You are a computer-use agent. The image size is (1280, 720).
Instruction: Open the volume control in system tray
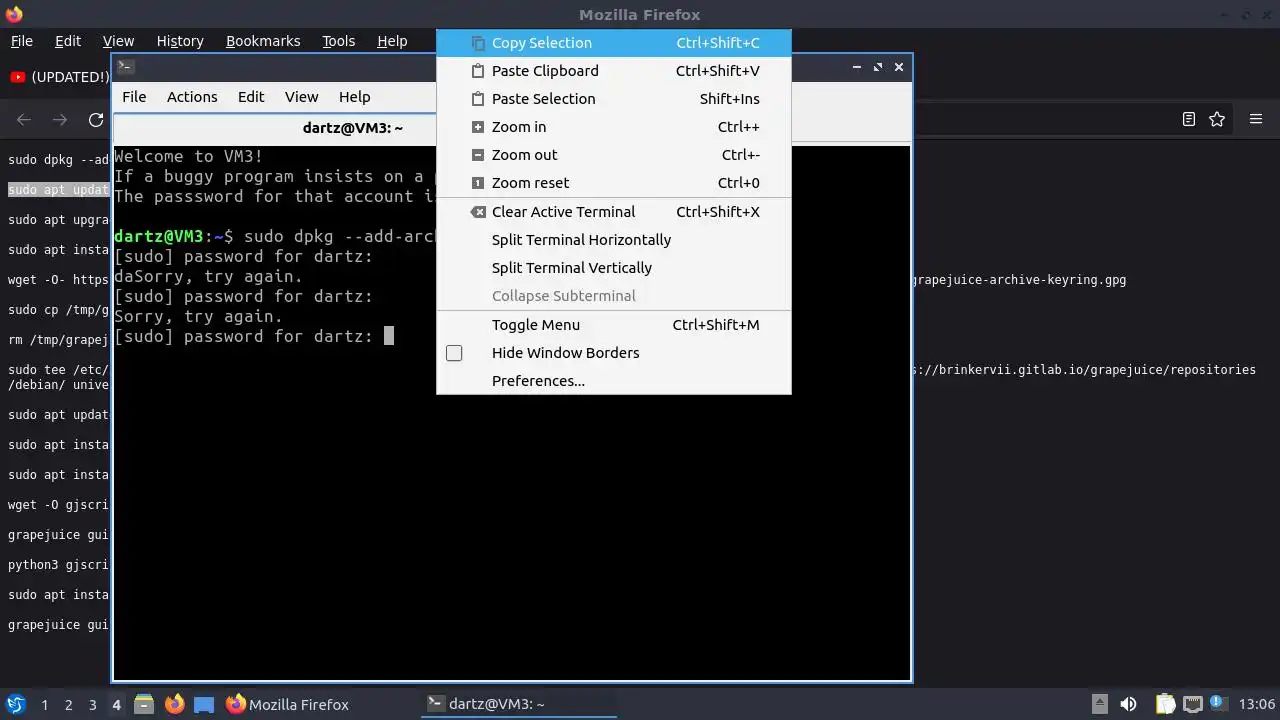(x=1128, y=704)
